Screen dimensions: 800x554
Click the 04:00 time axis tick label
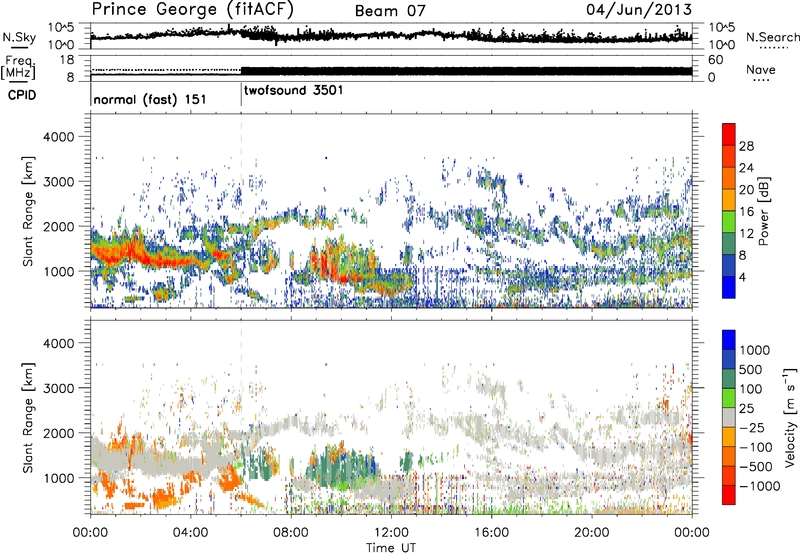(x=190, y=533)
